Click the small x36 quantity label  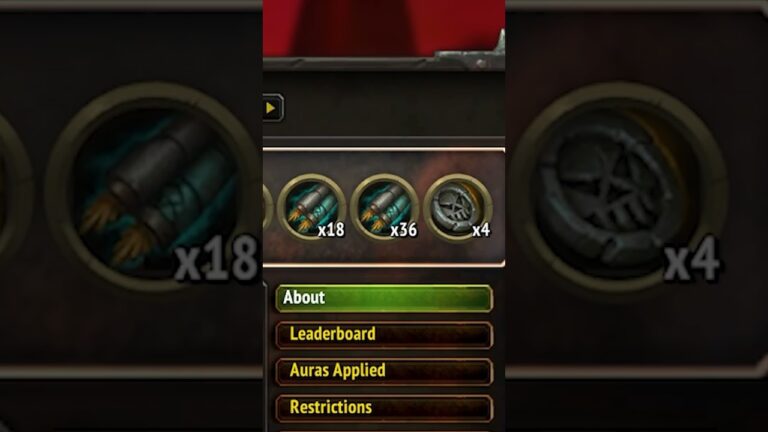404,230
